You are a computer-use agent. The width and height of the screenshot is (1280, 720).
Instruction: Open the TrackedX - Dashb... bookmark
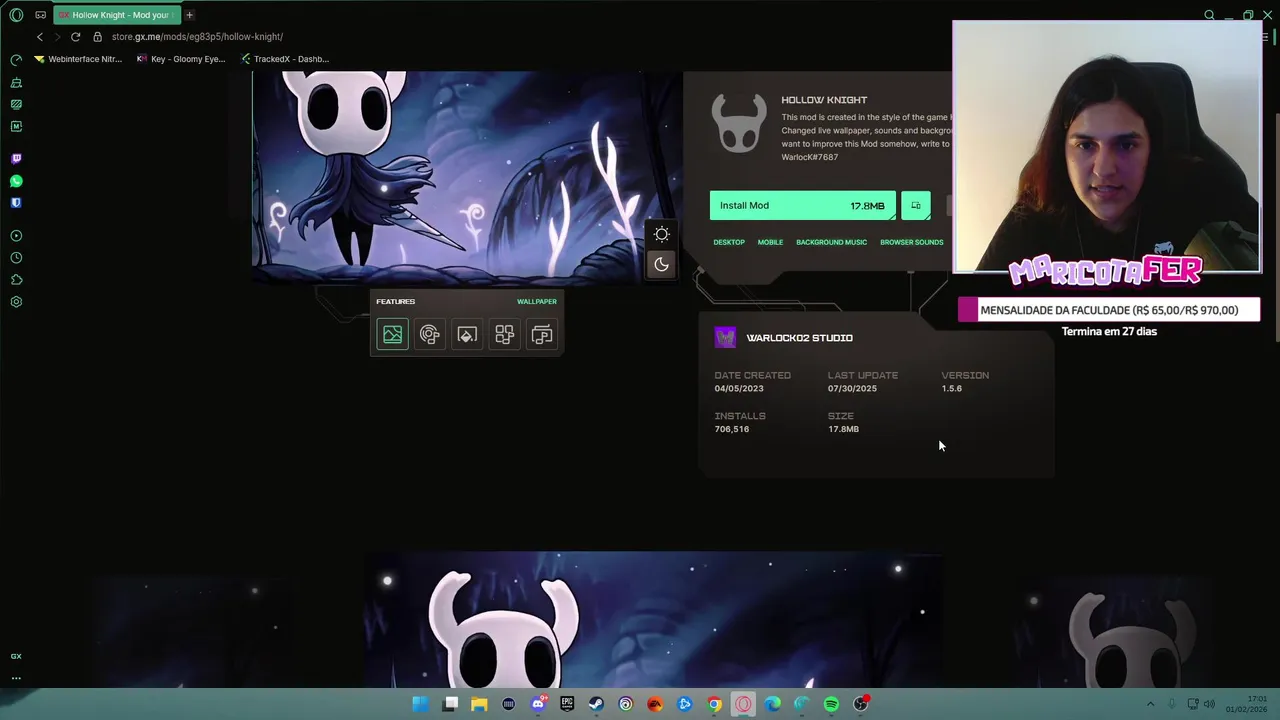[x=285, y=59]
